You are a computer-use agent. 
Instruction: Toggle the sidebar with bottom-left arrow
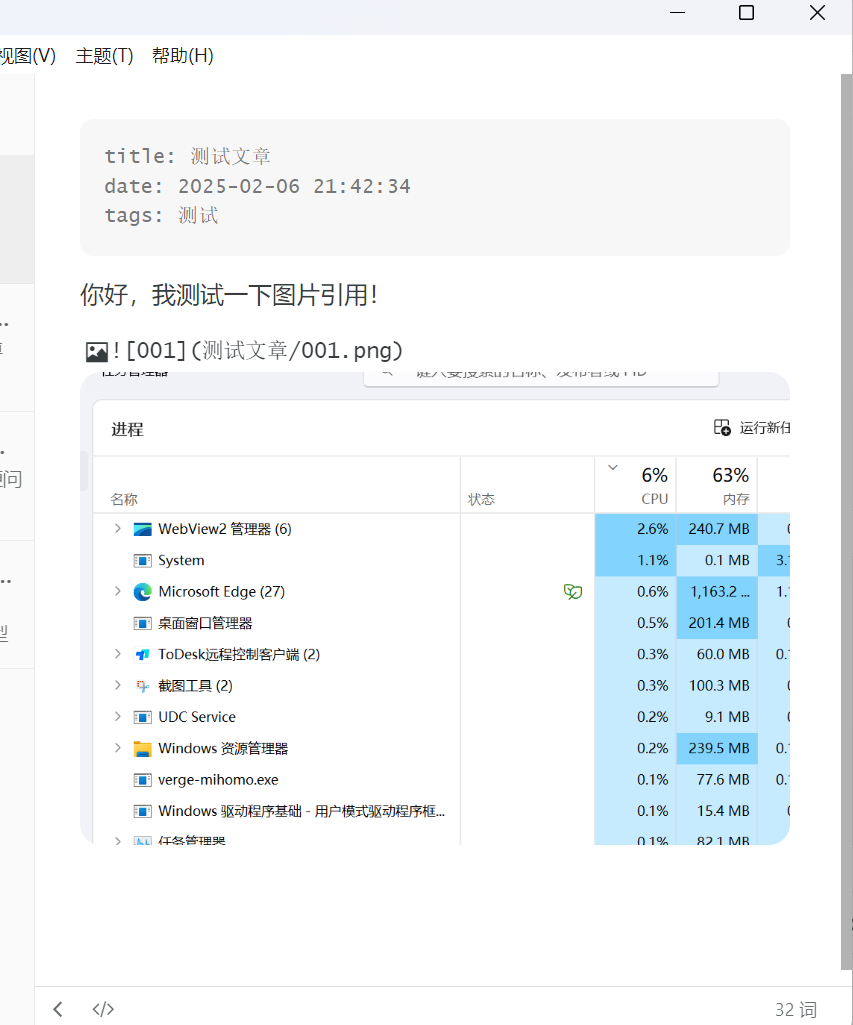pos(58,1009)
